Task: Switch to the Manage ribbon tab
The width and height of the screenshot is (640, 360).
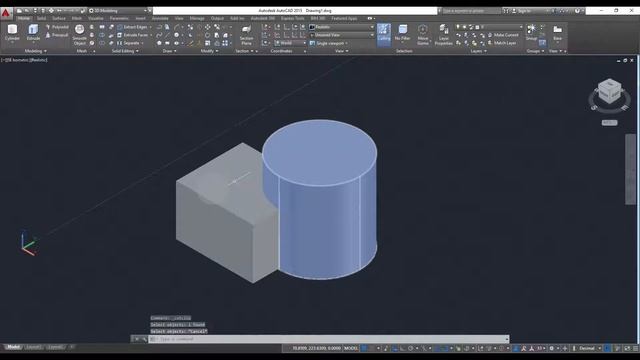Action: tap(197, 18)
